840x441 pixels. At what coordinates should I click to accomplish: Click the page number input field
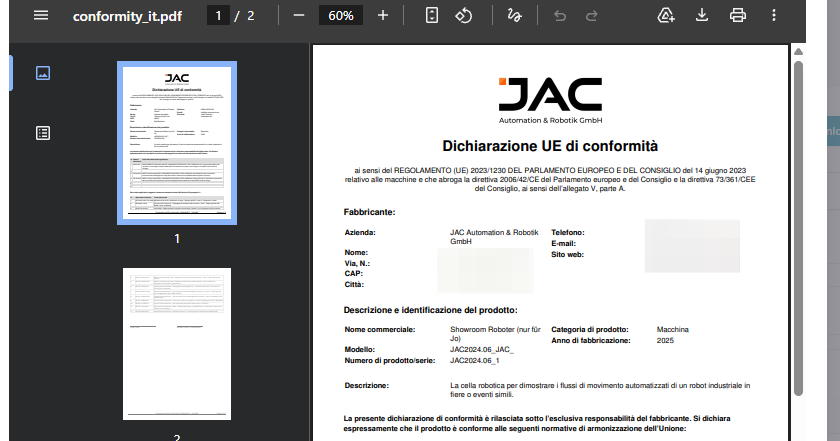(x=218, y=16)
